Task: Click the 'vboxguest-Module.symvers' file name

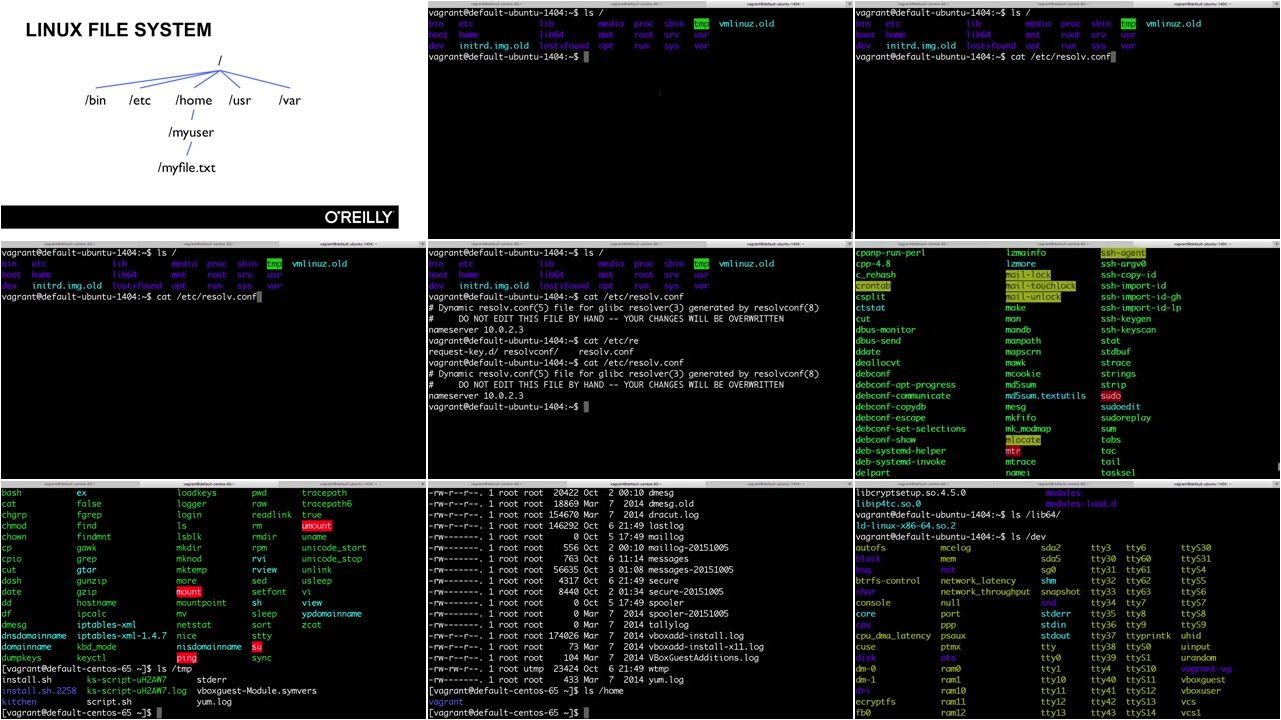Action: [257, 691]
